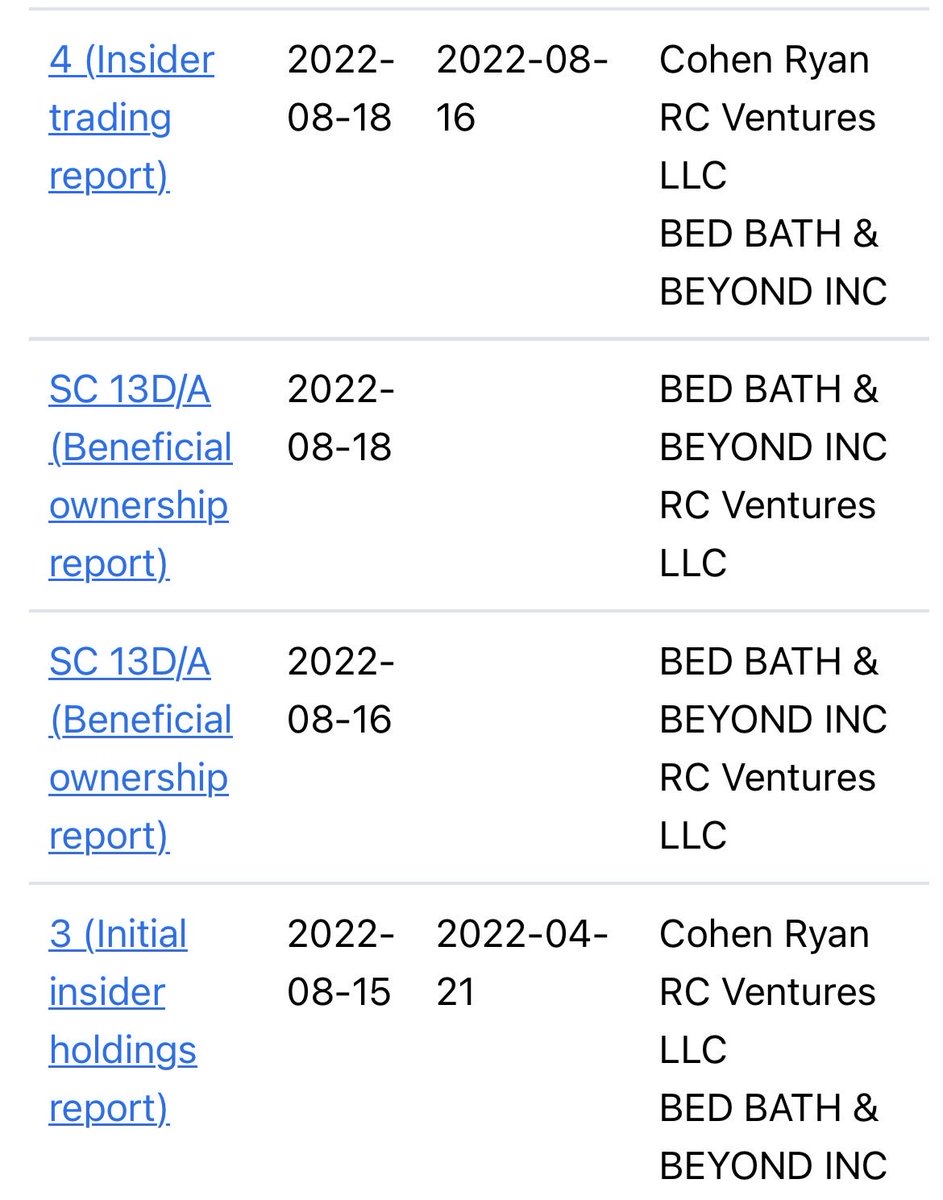Click BED BATH & BEYOND INC in first SC 13D/A row
The width and height of the screenshot is (943, 1200).
[773, 418]
